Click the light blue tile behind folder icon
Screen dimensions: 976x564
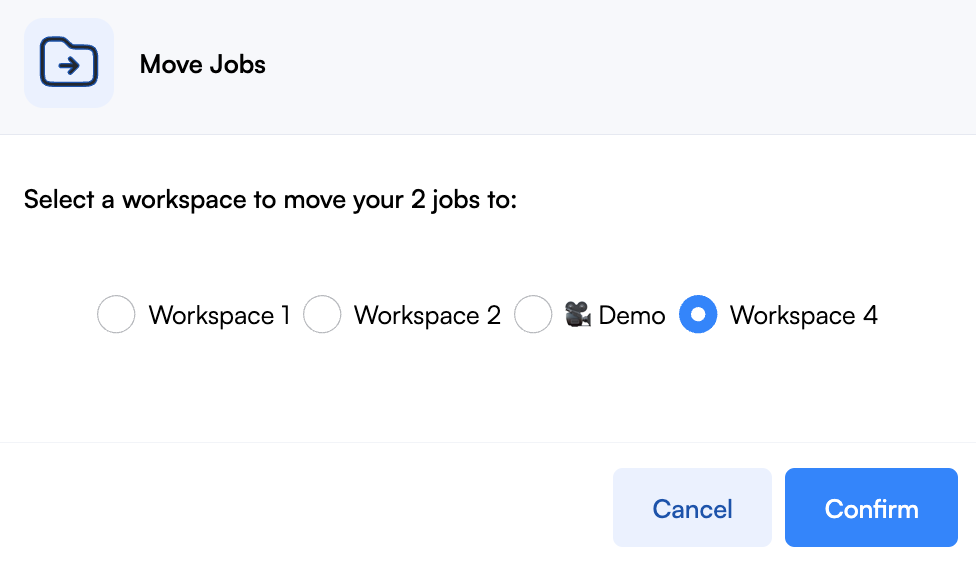click(x=68, y=62)
